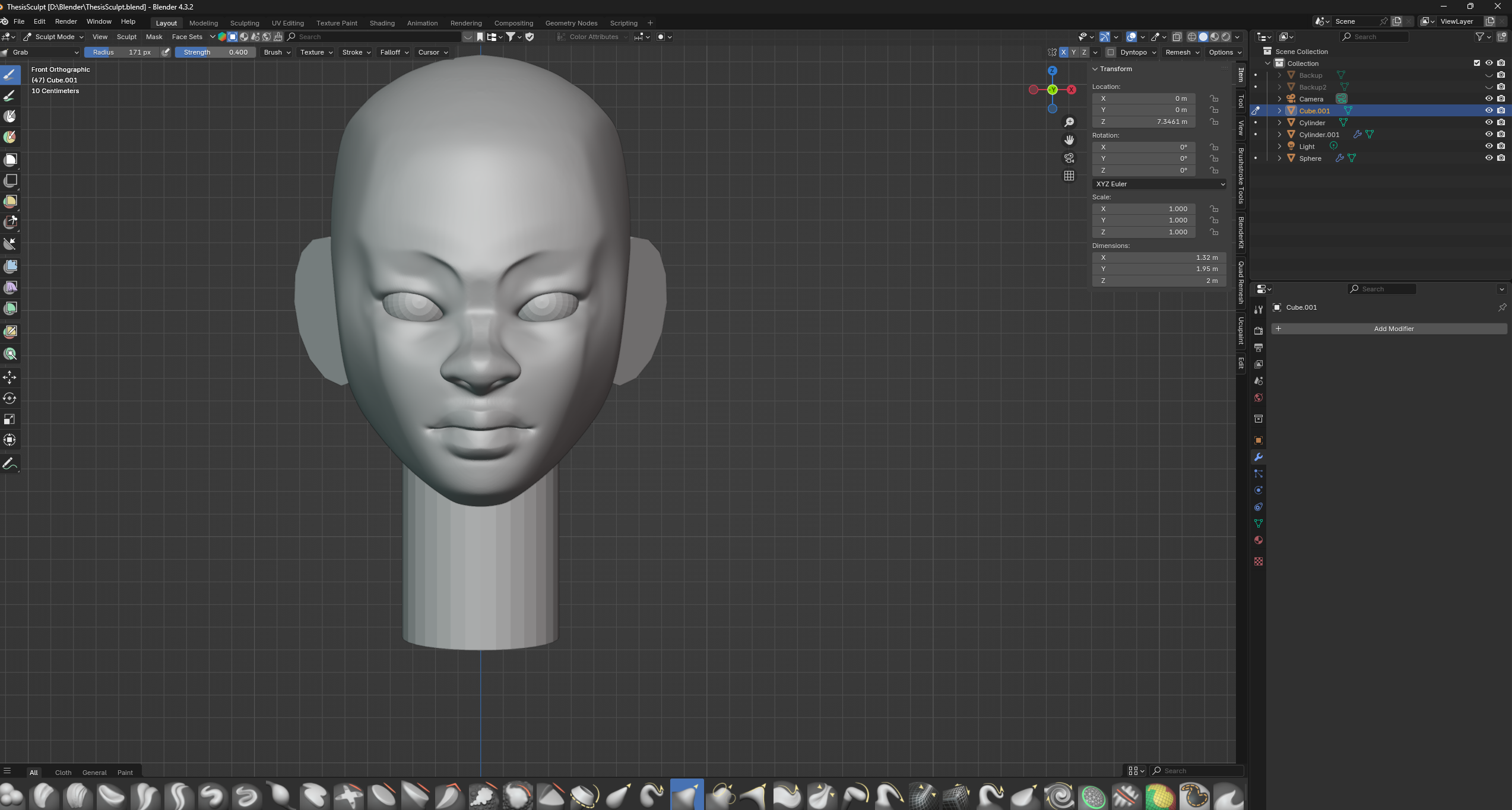Open the Material properties tab icon
The width and height of the screenshot is (1512, 810).
(1258, 540)
